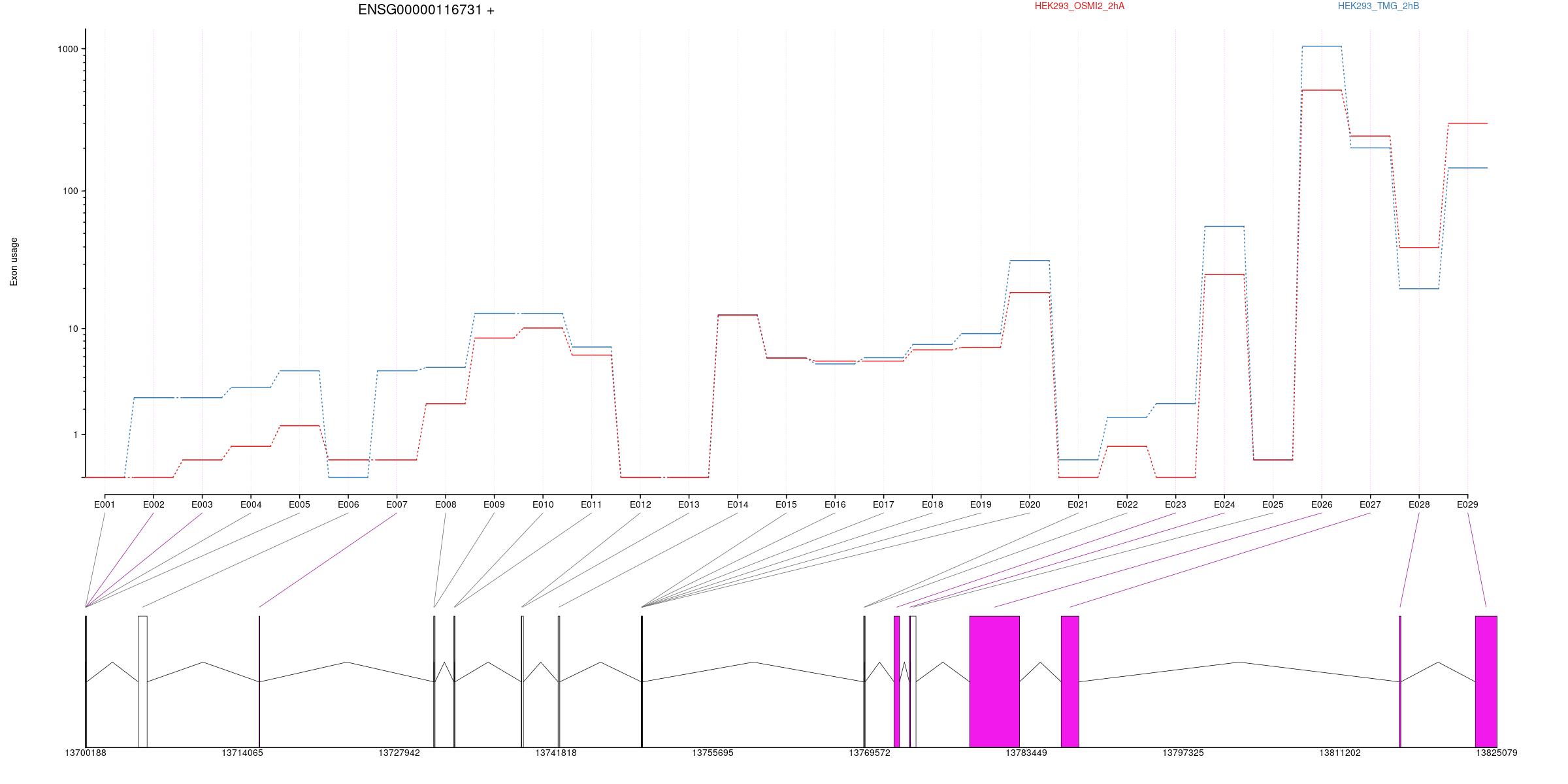The image size is (1568, 784).
Task: Click the red line segment at E020
Action: click(x=1030, y=293)
